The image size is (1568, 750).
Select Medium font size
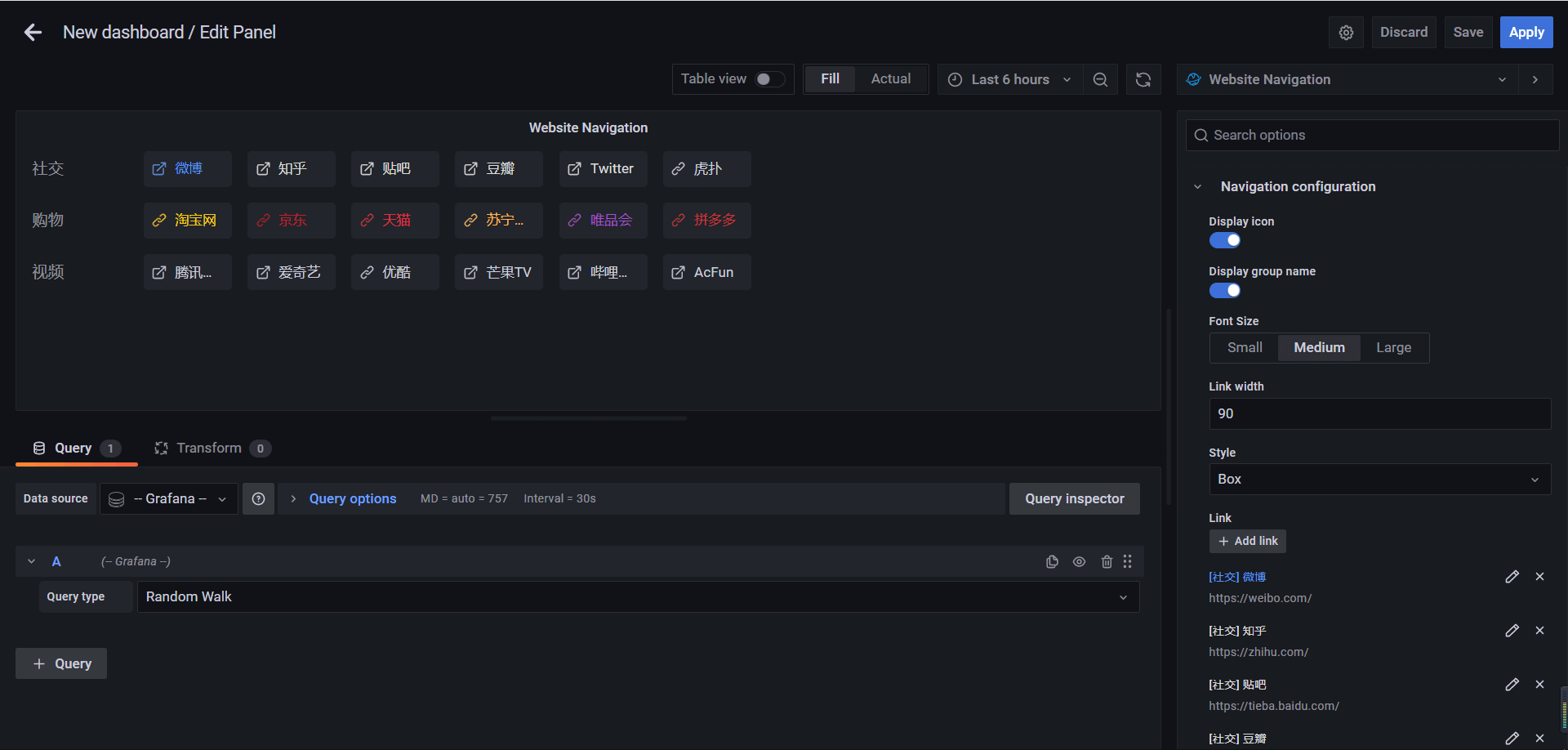tap(1319, 348)
